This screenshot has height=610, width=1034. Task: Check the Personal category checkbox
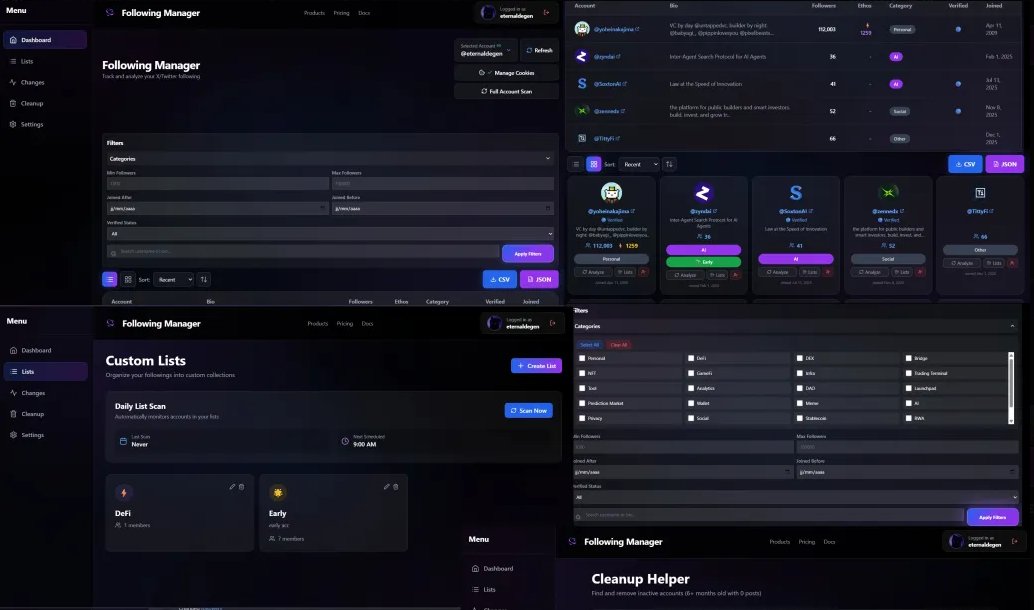point(582,358)
